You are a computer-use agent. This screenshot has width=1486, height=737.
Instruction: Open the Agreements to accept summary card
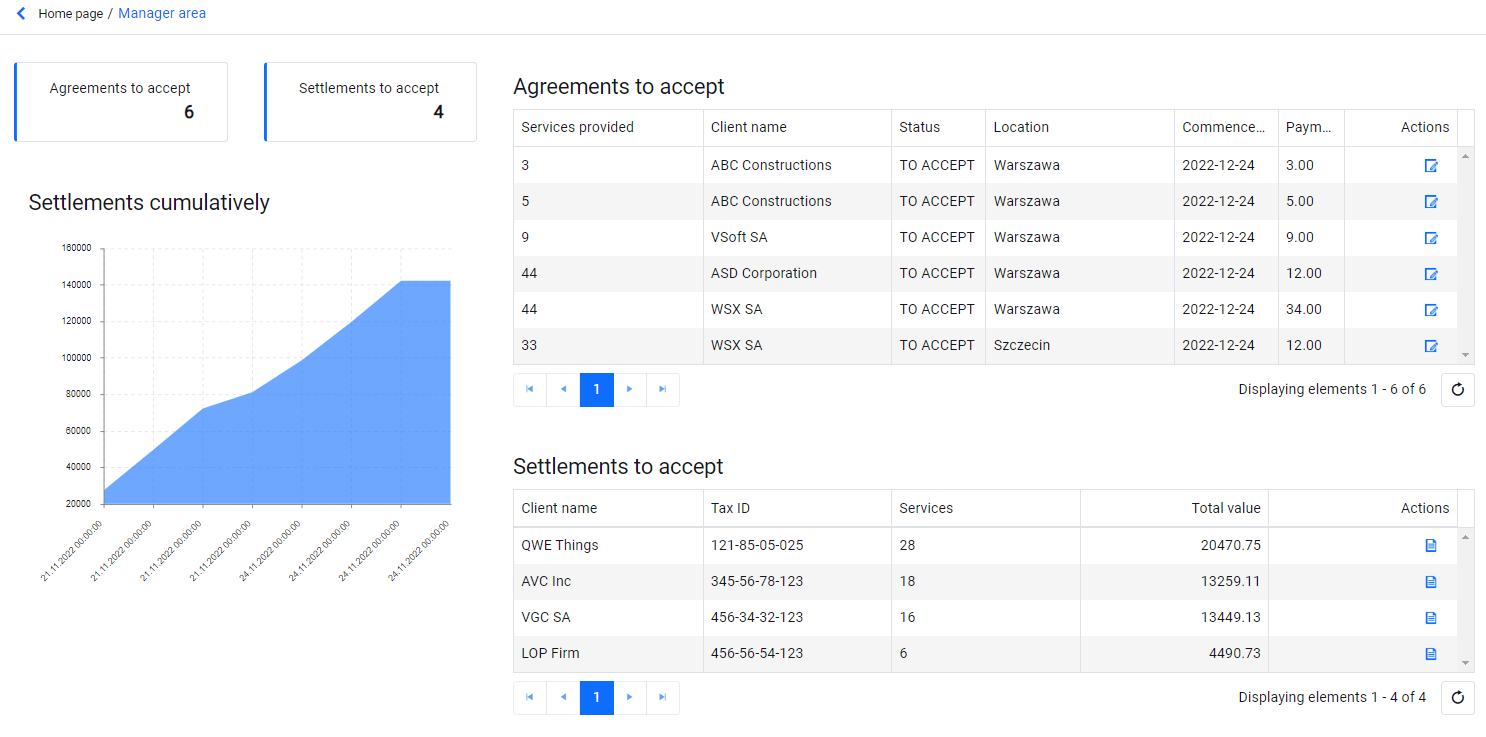click(121, 102)
